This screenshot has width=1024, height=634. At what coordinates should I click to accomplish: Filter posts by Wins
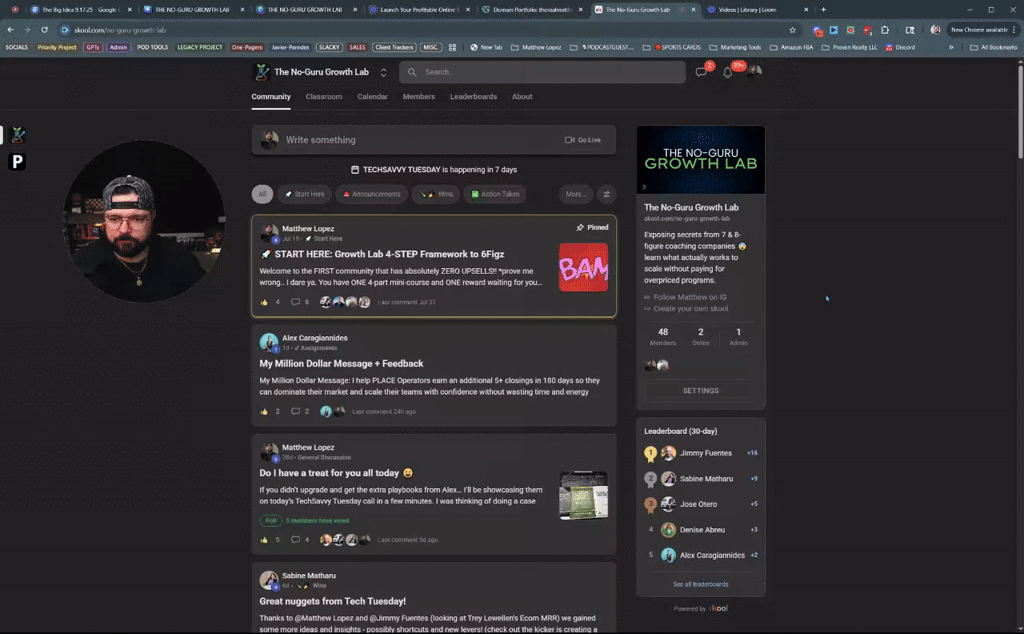pos(436,194)
